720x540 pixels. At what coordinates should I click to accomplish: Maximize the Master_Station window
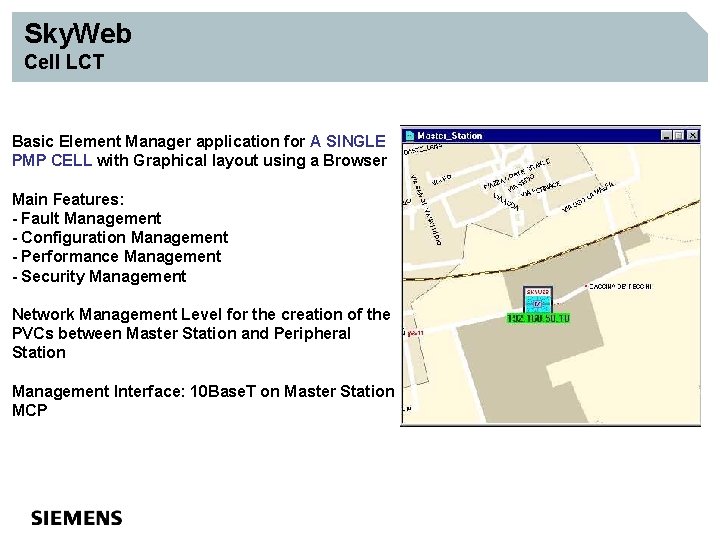tap(679, 135)
